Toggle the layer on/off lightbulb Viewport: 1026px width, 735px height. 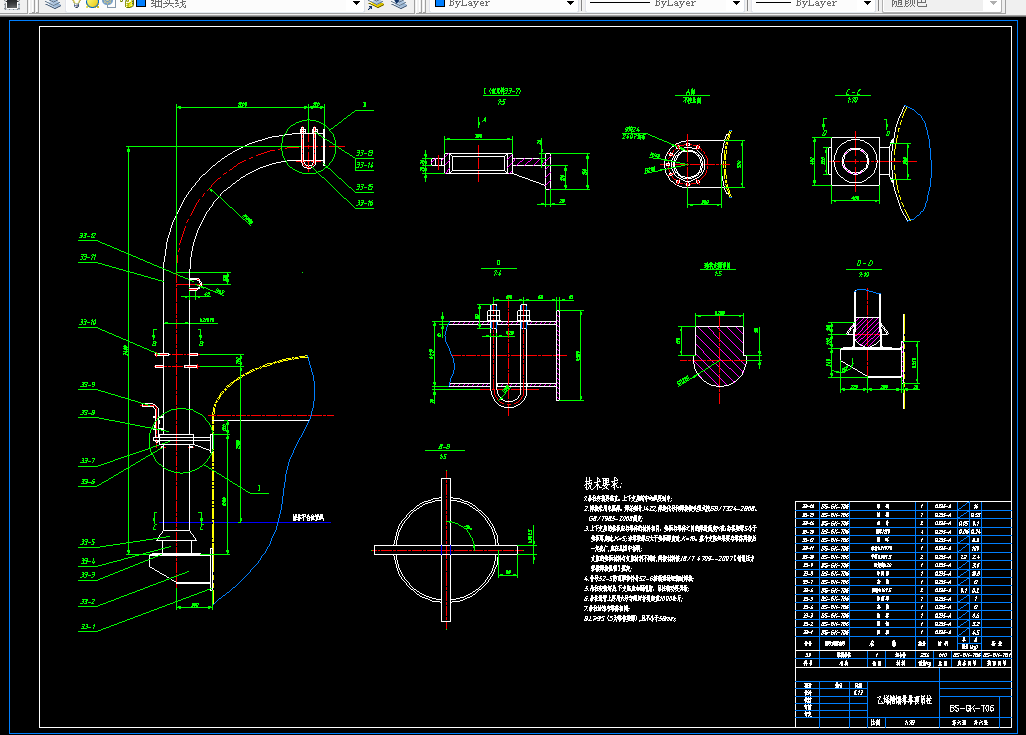(x=77, y=3)
